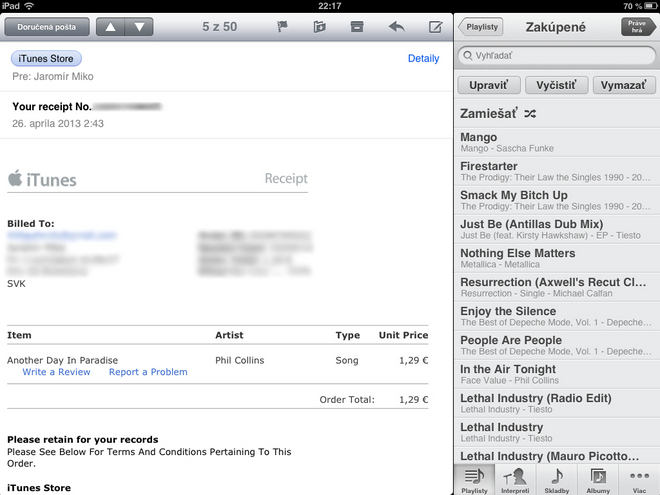Play Just Be (Antillas Dub Mix)
Screen dimensions: 660x495
556,229
